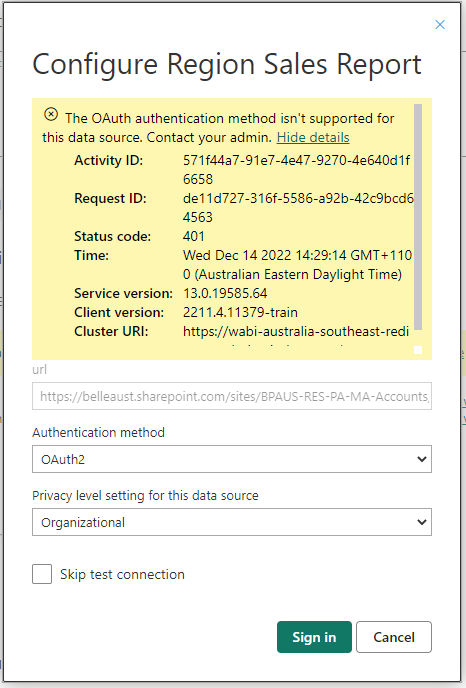
Task: Close the Configure Region Sales Report dialog
Action: click(440, 25)
